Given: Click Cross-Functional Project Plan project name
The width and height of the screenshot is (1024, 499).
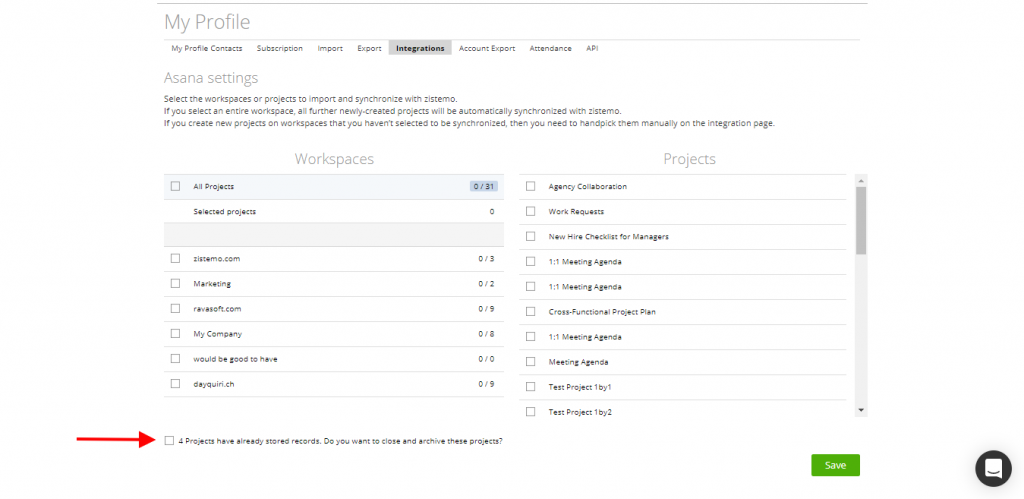Looking at the screenshot, I should click(x=602, y=312).
